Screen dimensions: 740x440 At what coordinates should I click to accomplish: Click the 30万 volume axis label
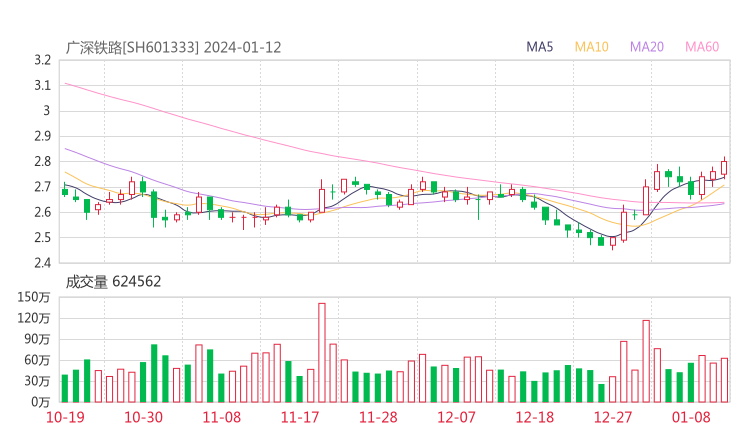click(37, 381)
